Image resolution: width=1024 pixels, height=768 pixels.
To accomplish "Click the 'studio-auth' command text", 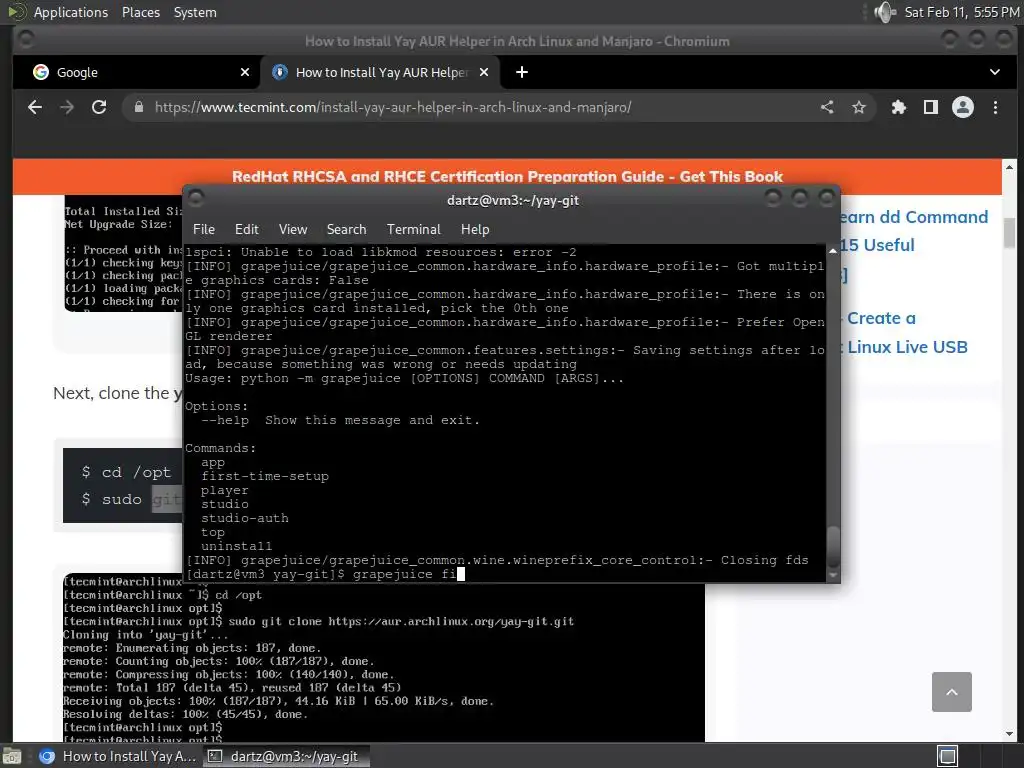I will (245, 518).
